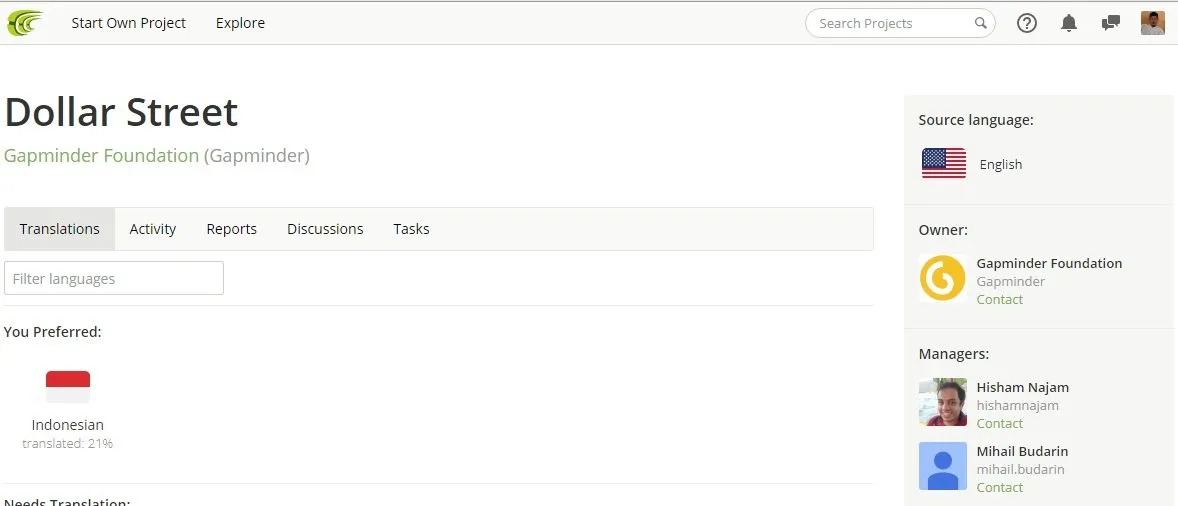Open Hisham Najam name link

[x=1022, y=387]
